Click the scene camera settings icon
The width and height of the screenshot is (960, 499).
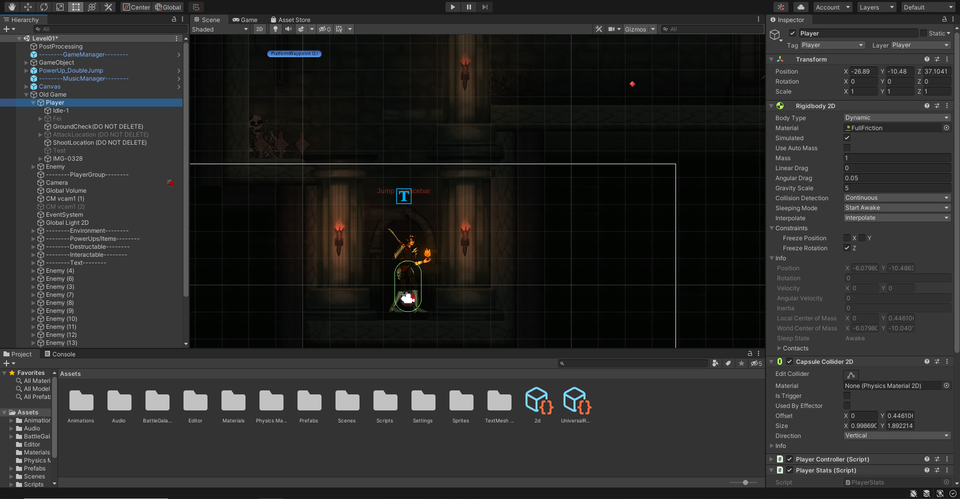[611, 29]
